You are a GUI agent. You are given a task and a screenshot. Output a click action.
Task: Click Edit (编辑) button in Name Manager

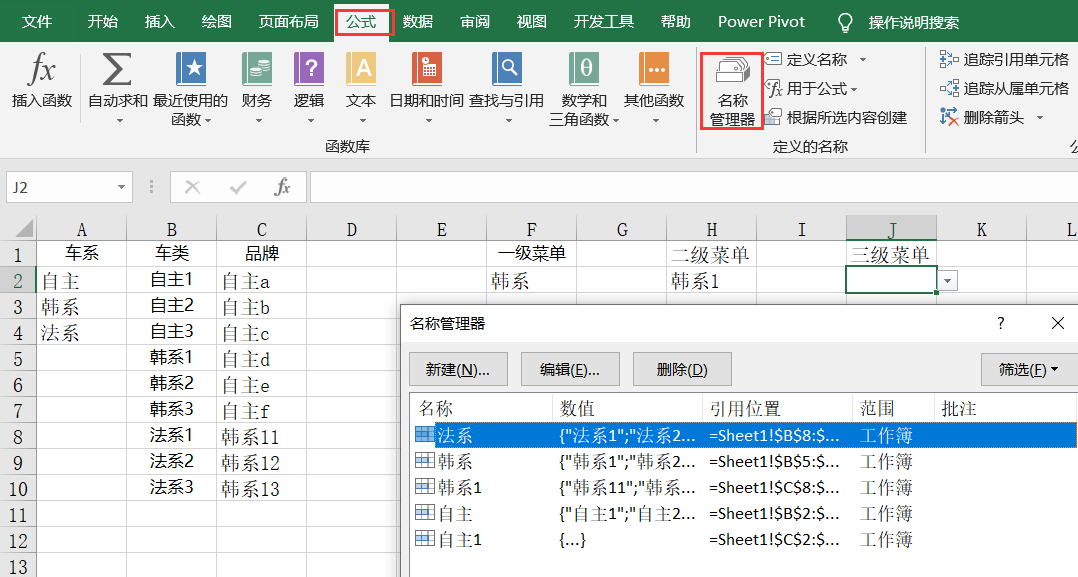click(x=570, y=370)
